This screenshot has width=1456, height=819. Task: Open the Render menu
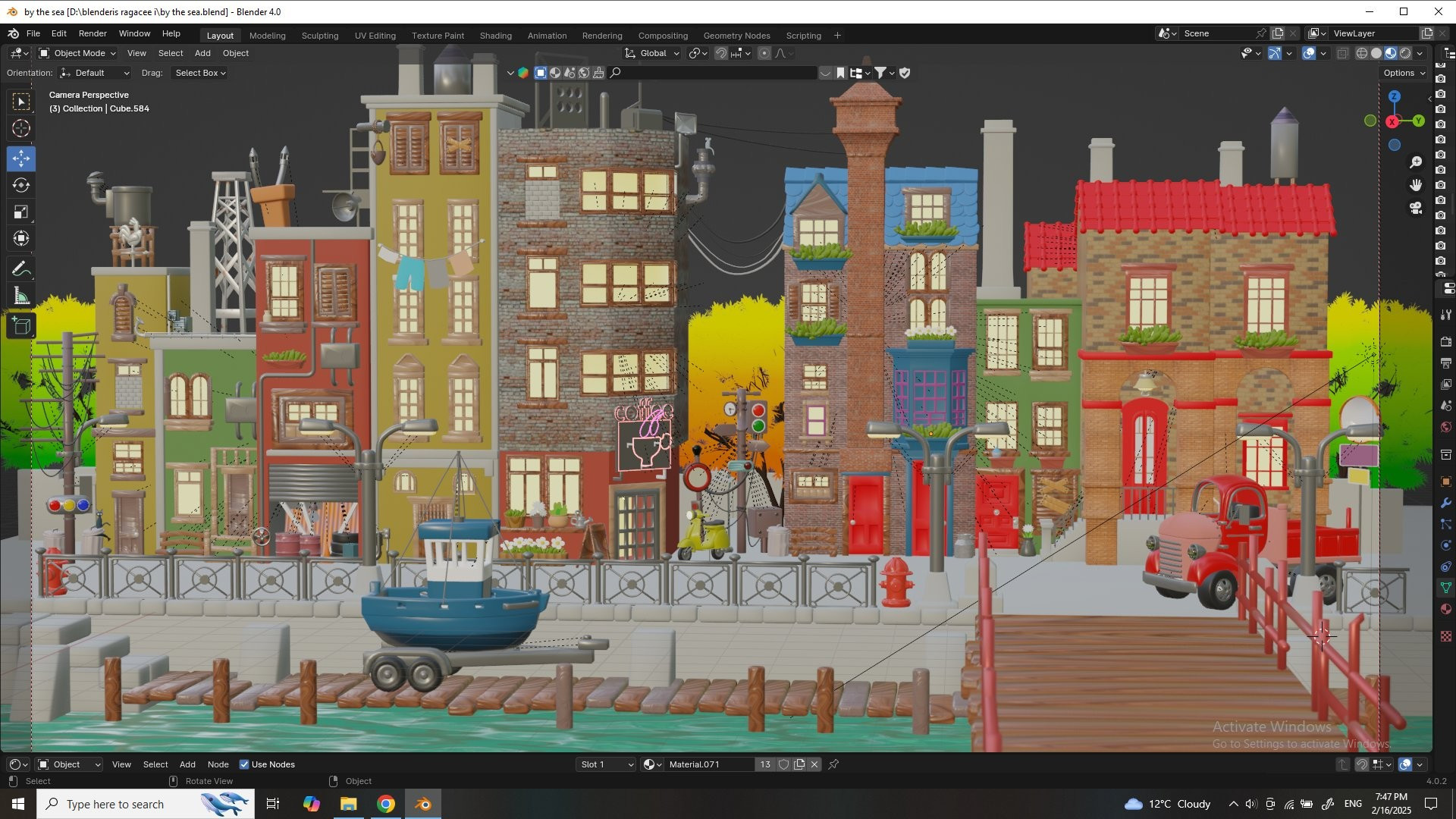[93, 33]
